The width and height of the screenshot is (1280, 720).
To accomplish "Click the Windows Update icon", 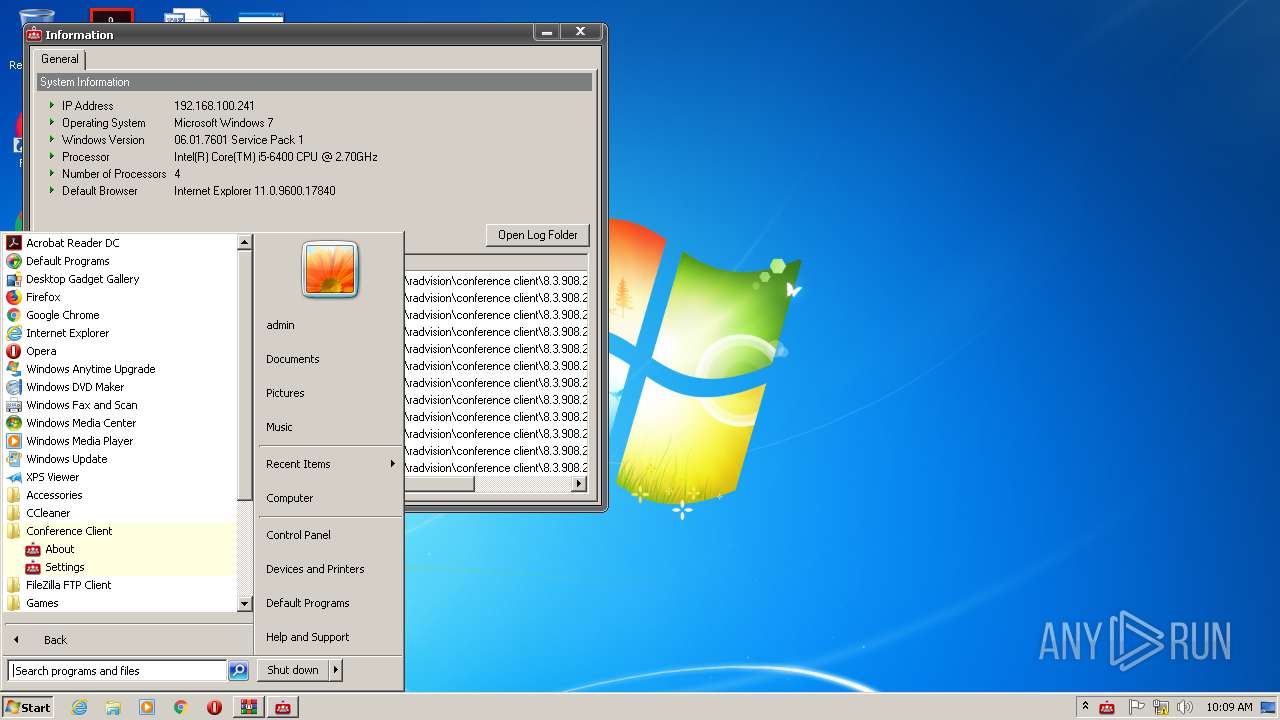I will 14,459.
